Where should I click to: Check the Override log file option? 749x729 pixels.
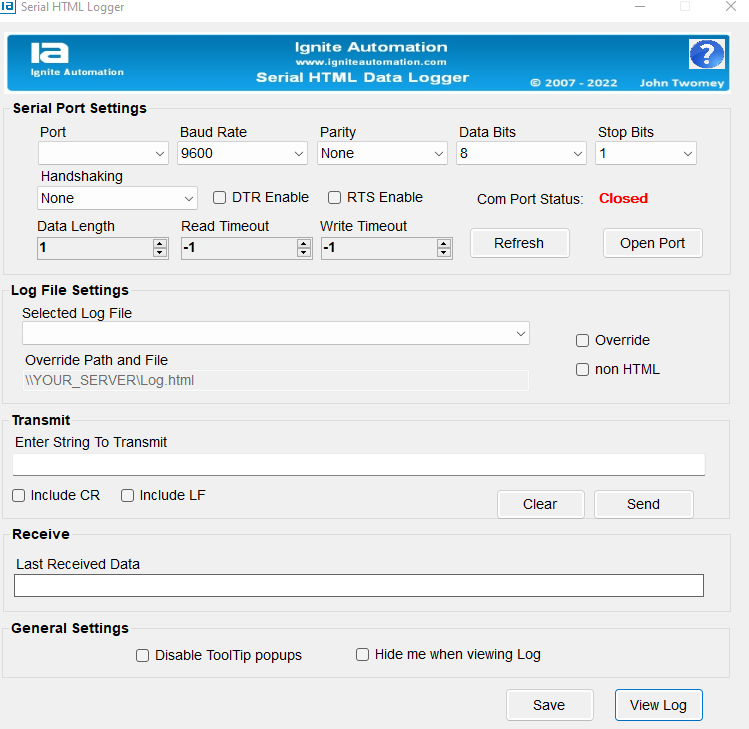click(x=582, y=341)
